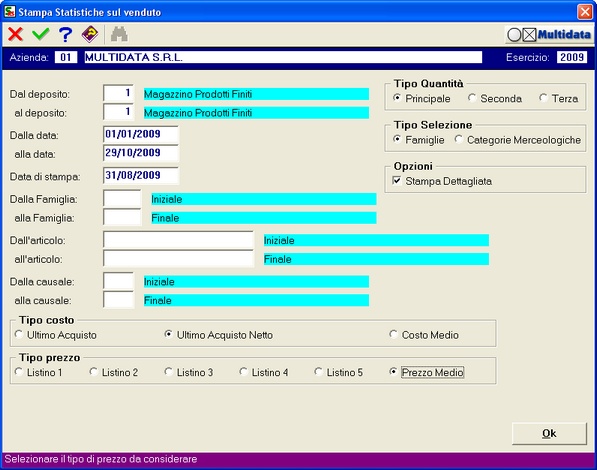This screenshot has width=597, height=470.
Task: Click the Multidata logo icon
Action: (x=549, y=35)
